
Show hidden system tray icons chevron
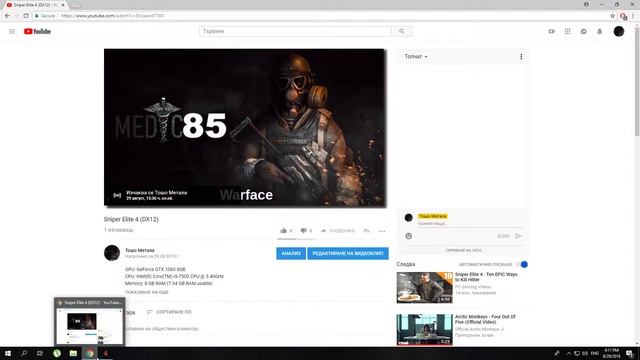569,353
